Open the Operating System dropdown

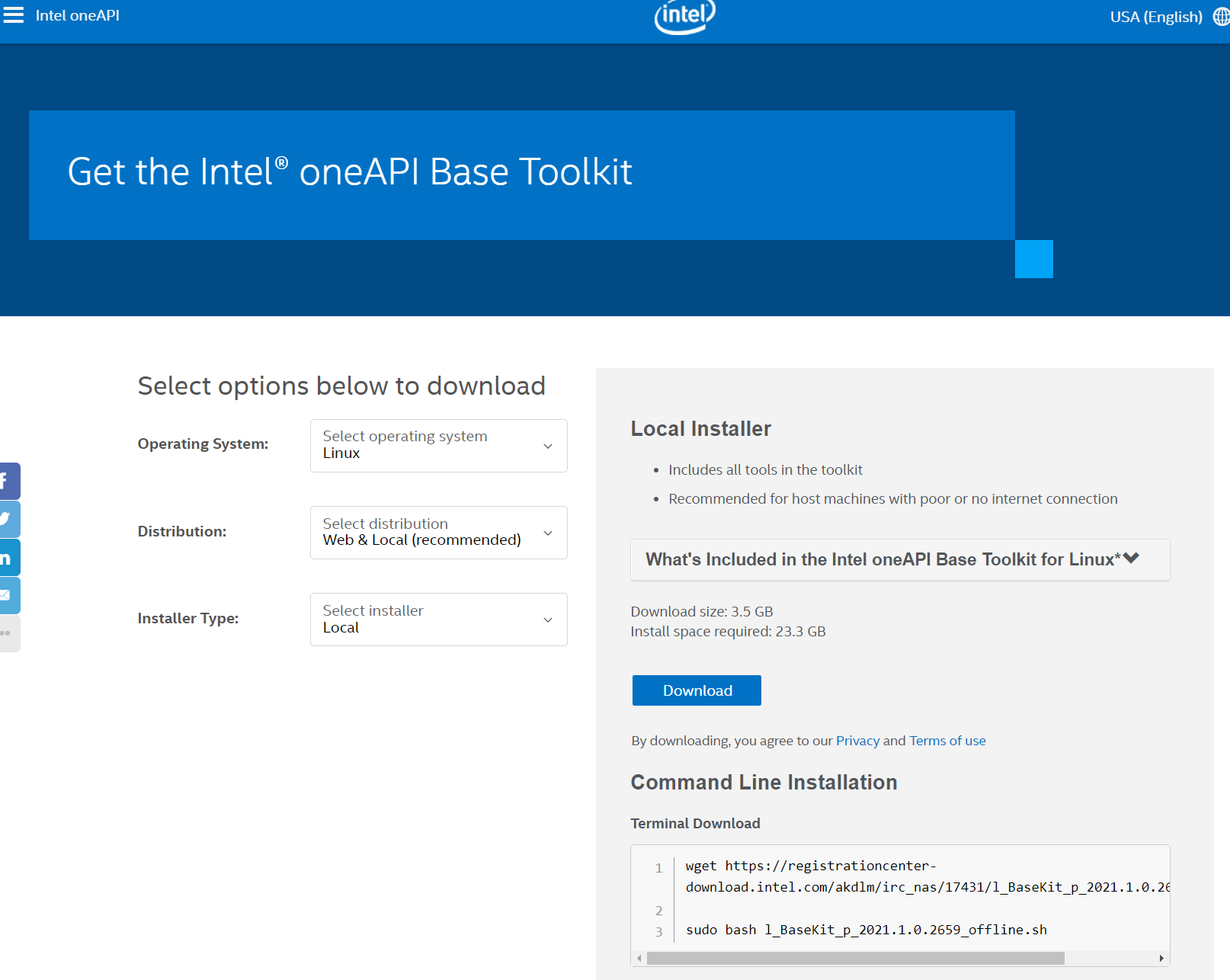pyautogui.click(x=438, y=446)
